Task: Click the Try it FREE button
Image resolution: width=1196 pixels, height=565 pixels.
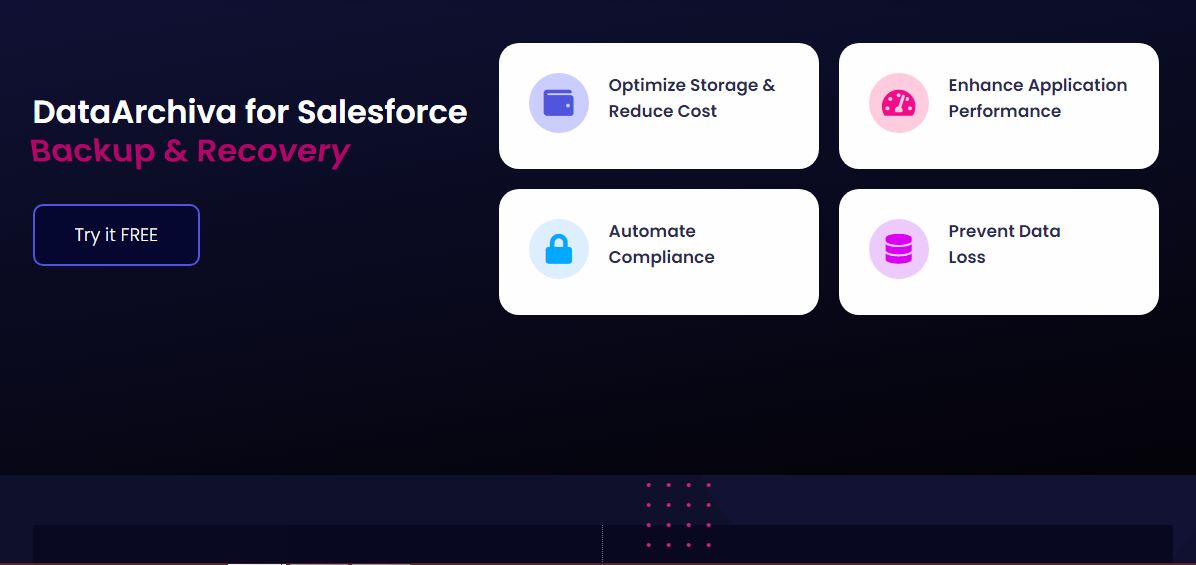Action: pos(116,235)
